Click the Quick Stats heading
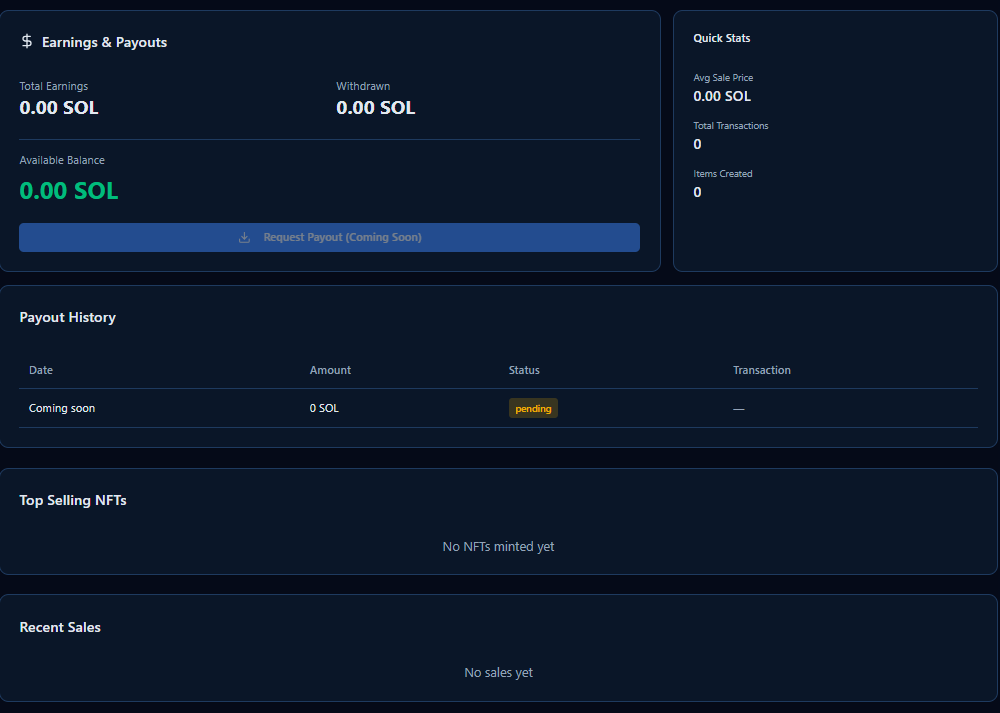The width and height of the screenshot is (1000, 713). point(722,38)
